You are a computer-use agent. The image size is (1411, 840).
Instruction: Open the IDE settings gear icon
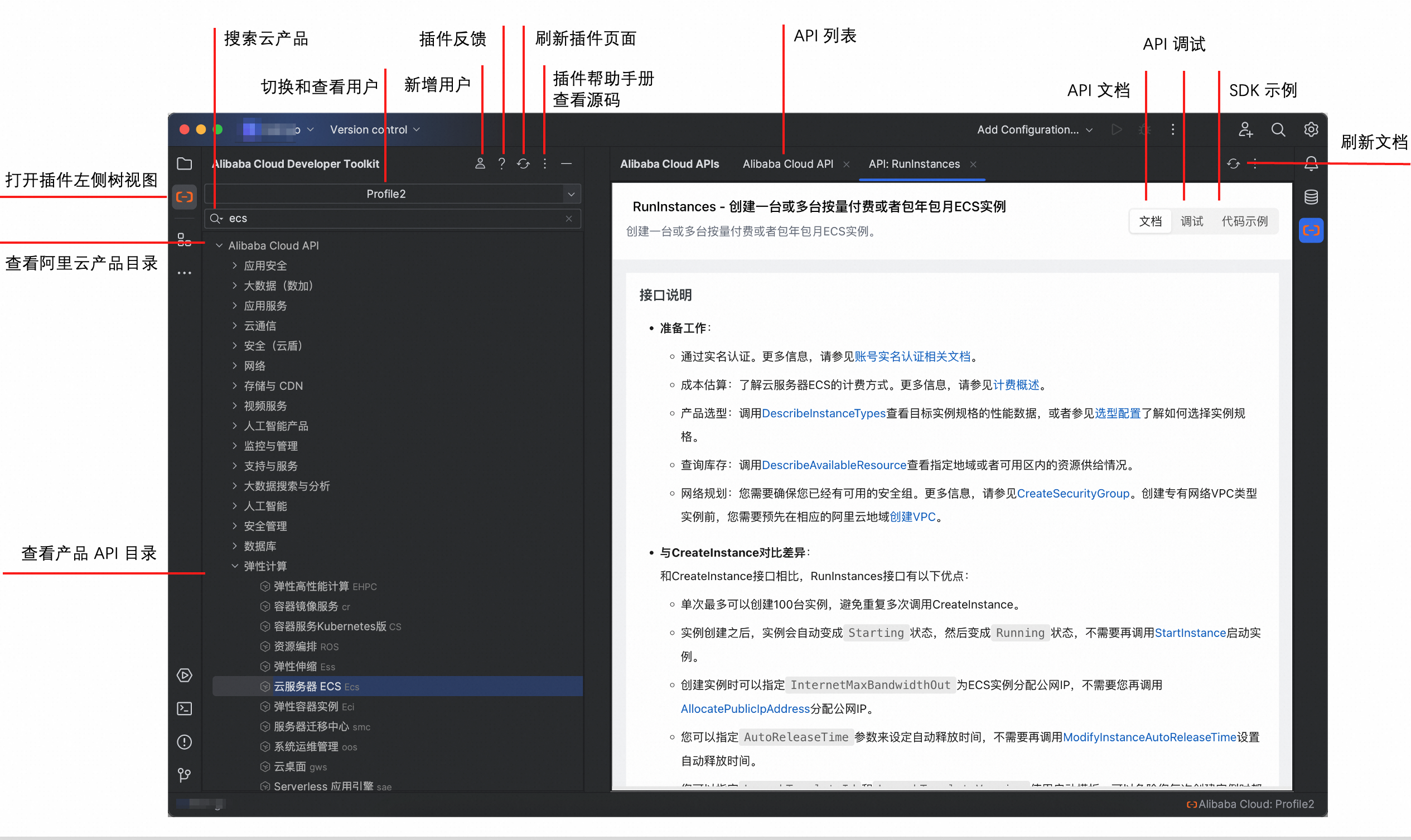[x=1311, y=129]
